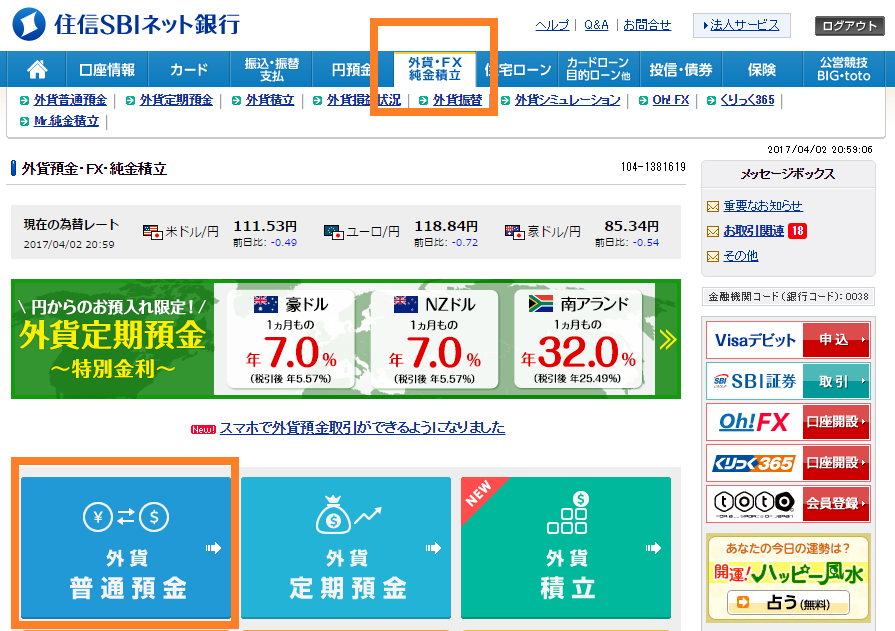Open the カード menu tab
The width and height of the screenshot is (895, 631).
[189, 70]
